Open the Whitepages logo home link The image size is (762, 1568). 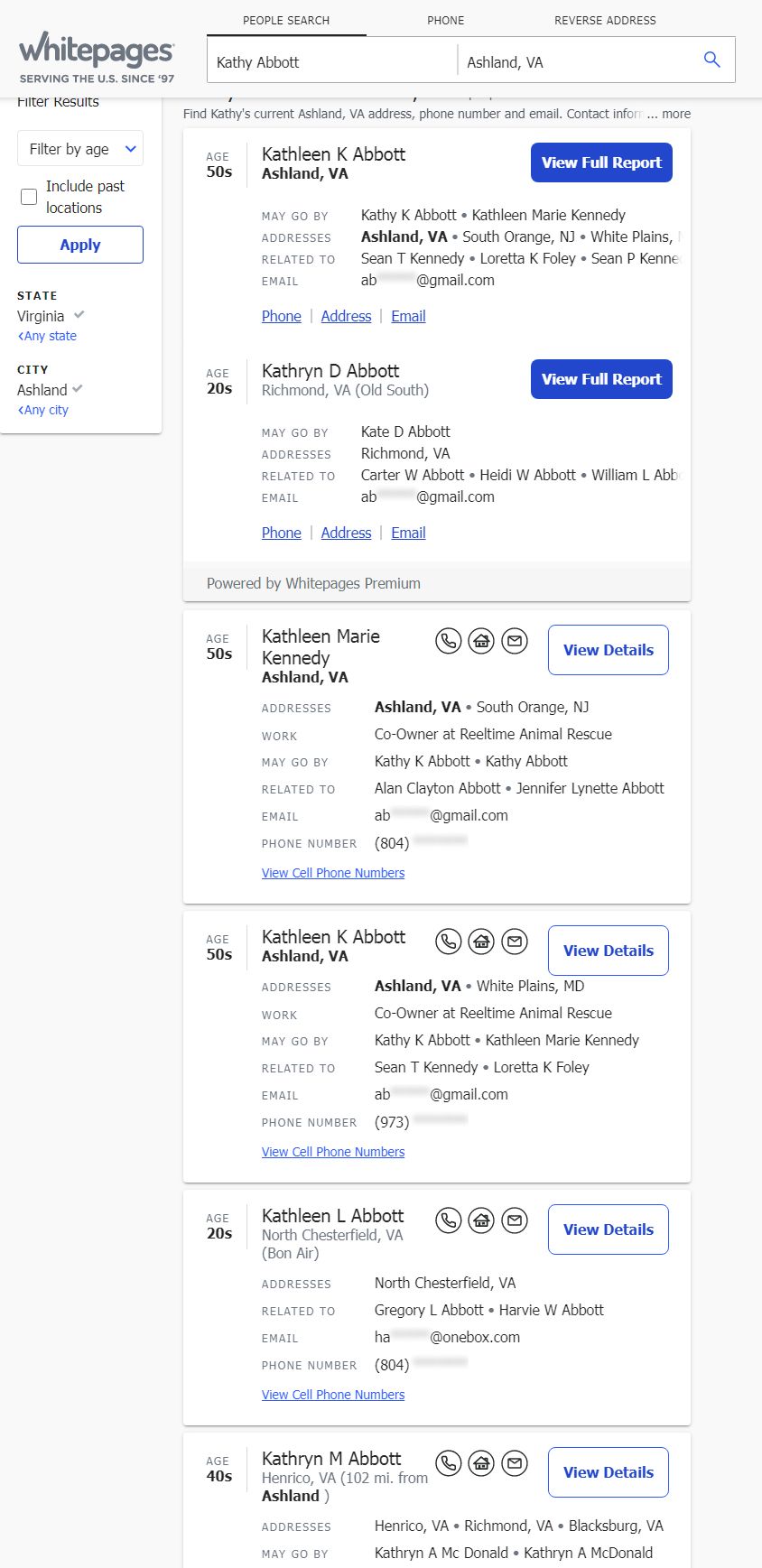pos(97,57)
